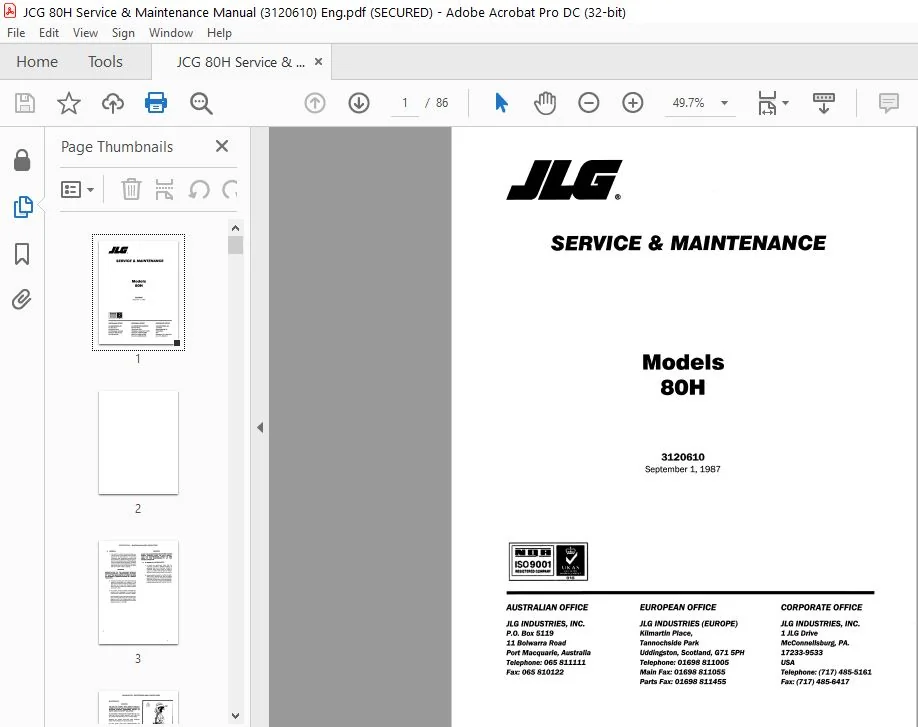Click thumbnails scrollbar up arrow
Viewport: 918px width, 727px height.
click(x=235, y=228)
